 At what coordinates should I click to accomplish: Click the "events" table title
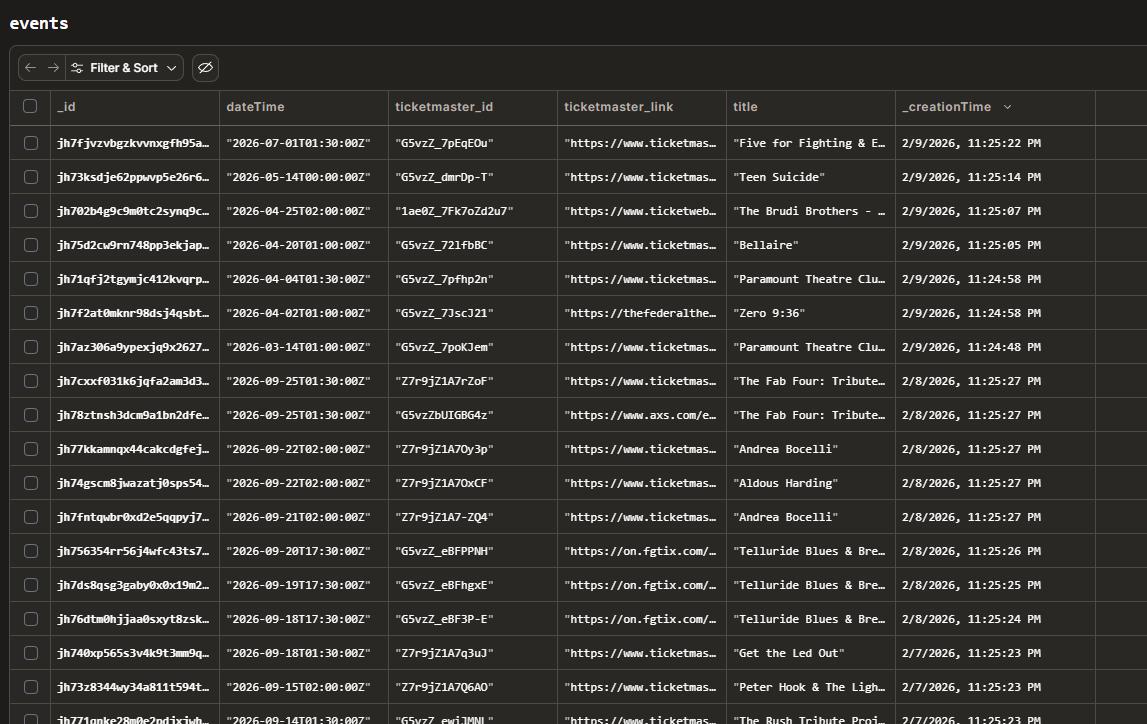39,23
